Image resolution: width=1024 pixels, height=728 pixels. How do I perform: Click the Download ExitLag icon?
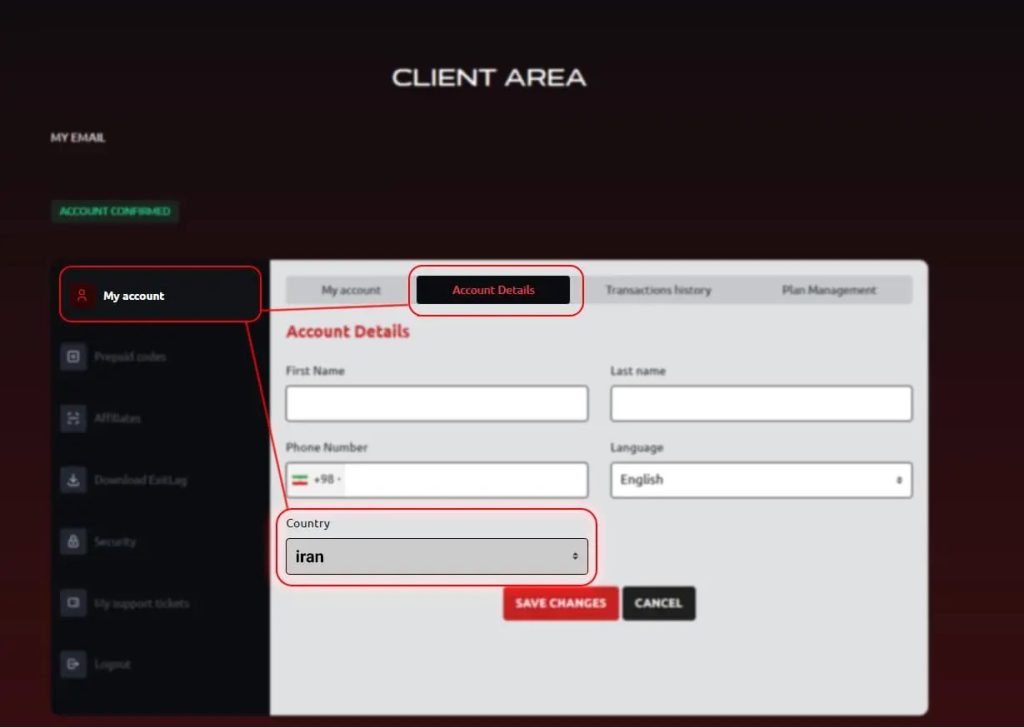pyautogui.click(x=73, y=479)
